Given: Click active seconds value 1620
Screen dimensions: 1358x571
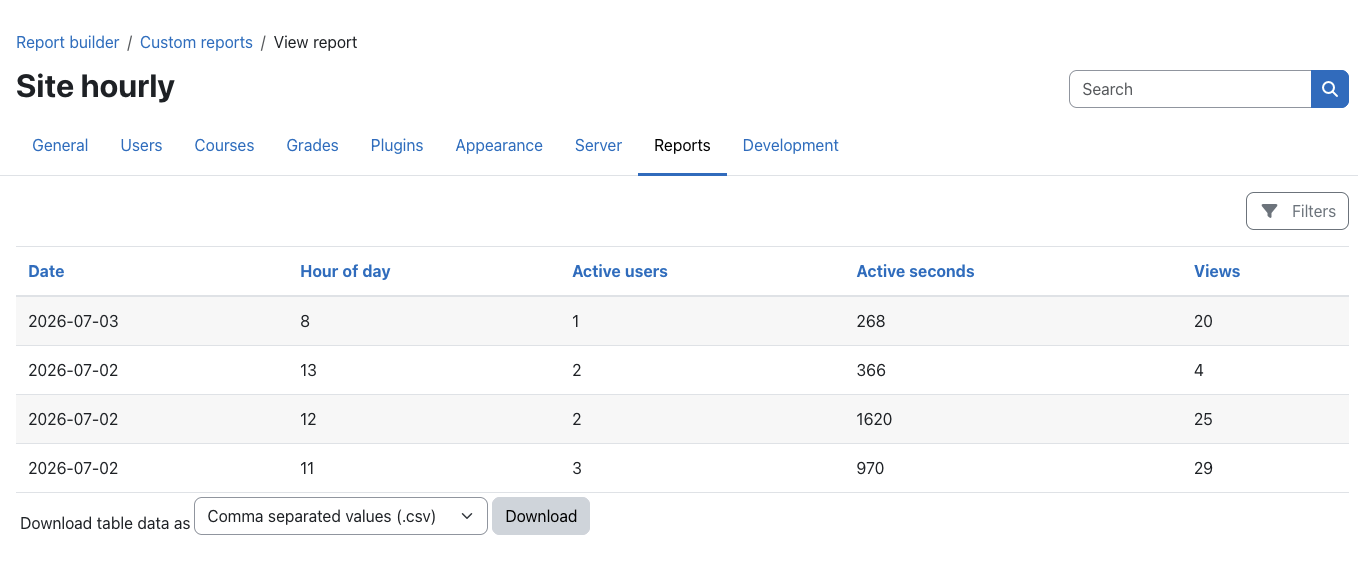Looking at the screenshot, I should click(874, 419).
